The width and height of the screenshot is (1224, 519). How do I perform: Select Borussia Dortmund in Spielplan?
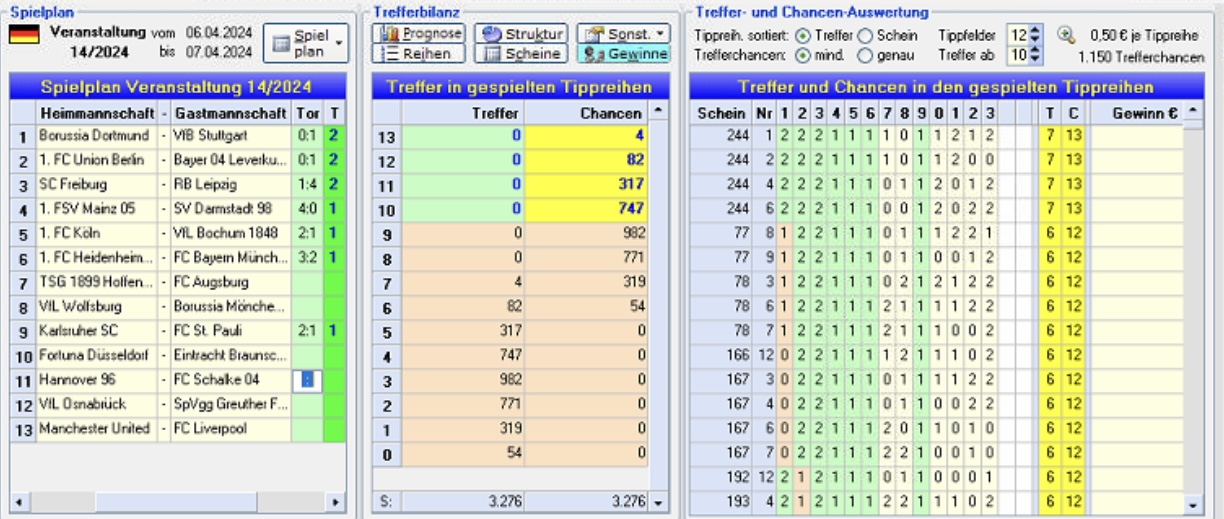pos(96,134)
